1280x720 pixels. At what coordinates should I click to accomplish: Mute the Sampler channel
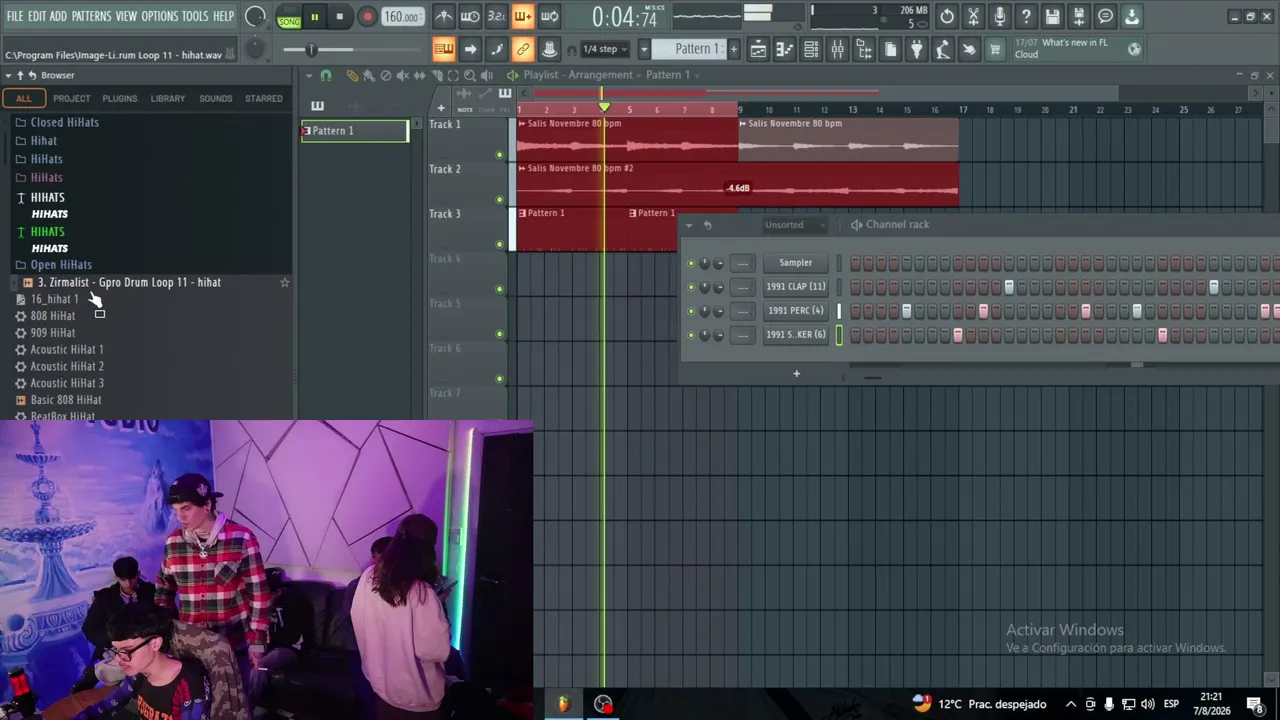point(691,263)
